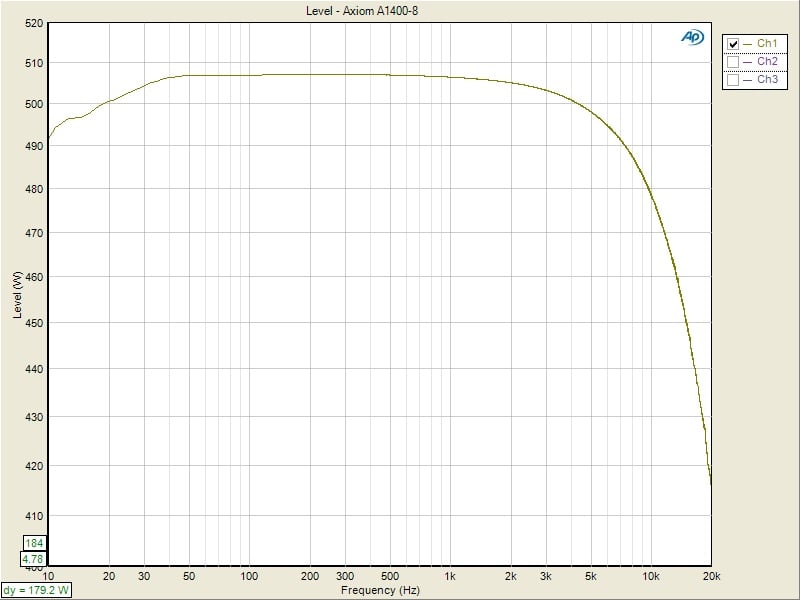Click the 20k tick on frequency axis
Viewport: 800px width, 600px height.
pos(711,577)
